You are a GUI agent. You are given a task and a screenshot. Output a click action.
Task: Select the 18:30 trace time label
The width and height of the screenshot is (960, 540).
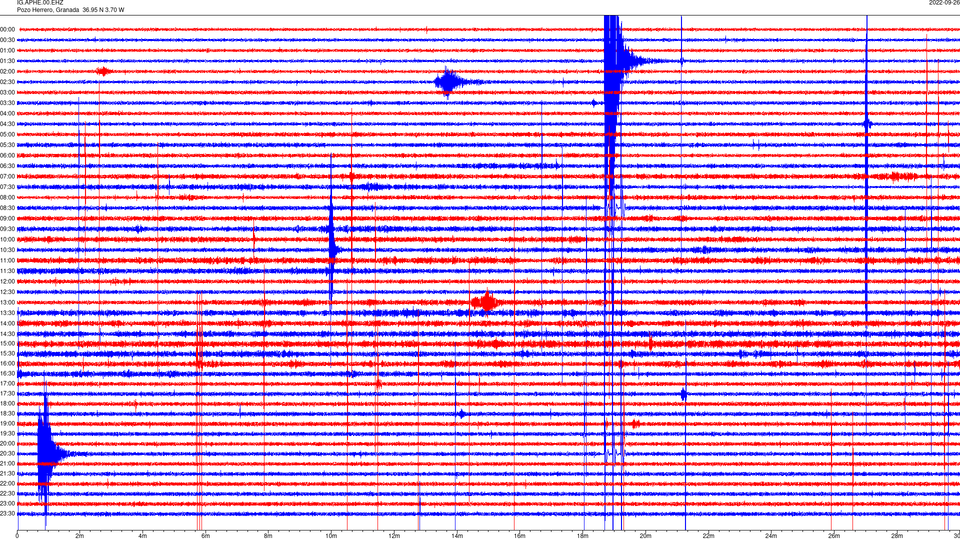pos(8,414)
